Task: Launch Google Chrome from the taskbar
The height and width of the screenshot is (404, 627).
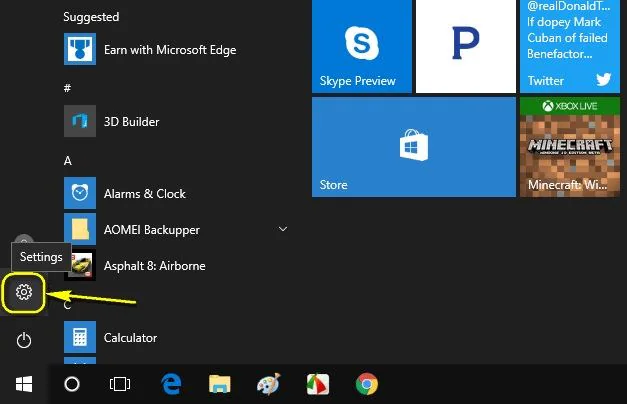Action: pos(367,384)
